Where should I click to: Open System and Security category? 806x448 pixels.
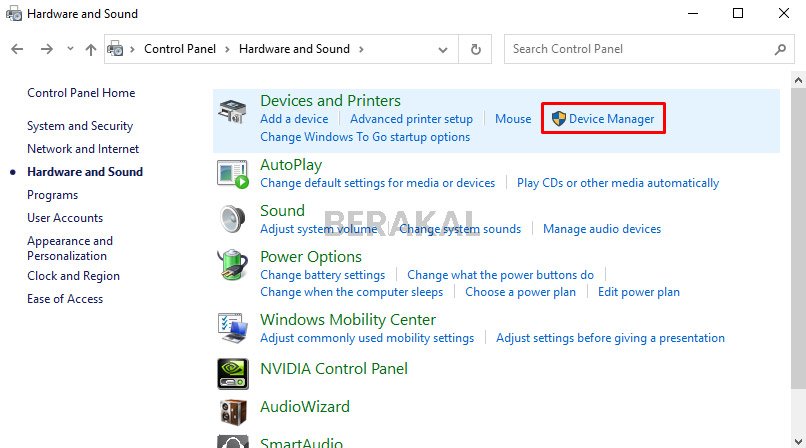coord(80,126)
